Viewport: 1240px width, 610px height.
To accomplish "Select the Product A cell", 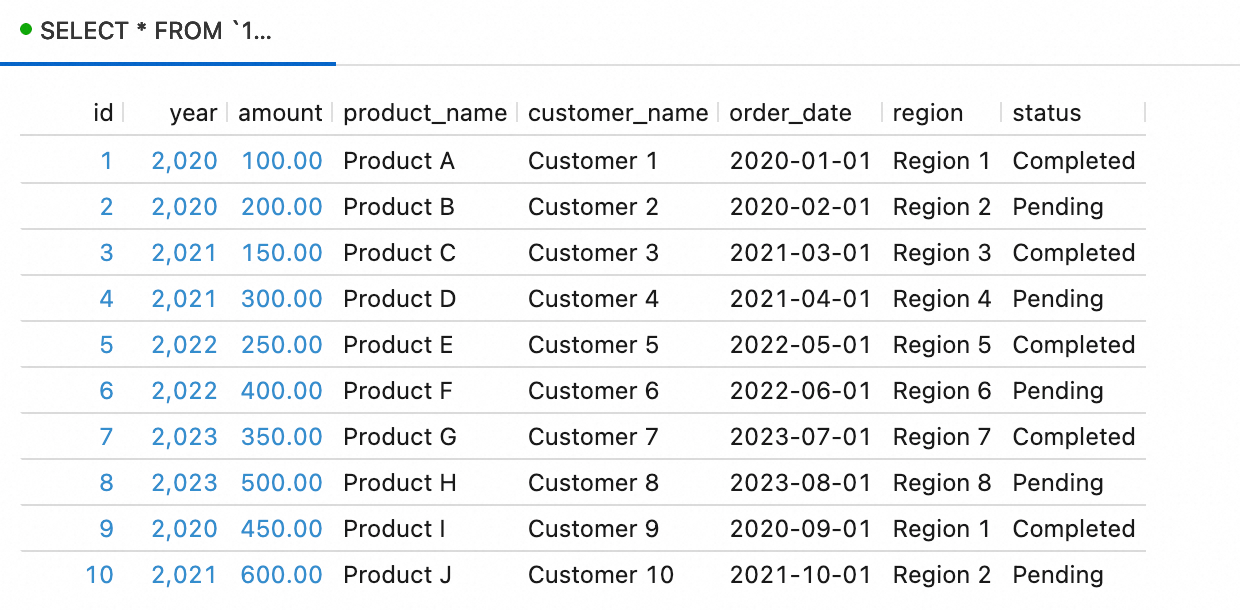I will pos(399,161).
